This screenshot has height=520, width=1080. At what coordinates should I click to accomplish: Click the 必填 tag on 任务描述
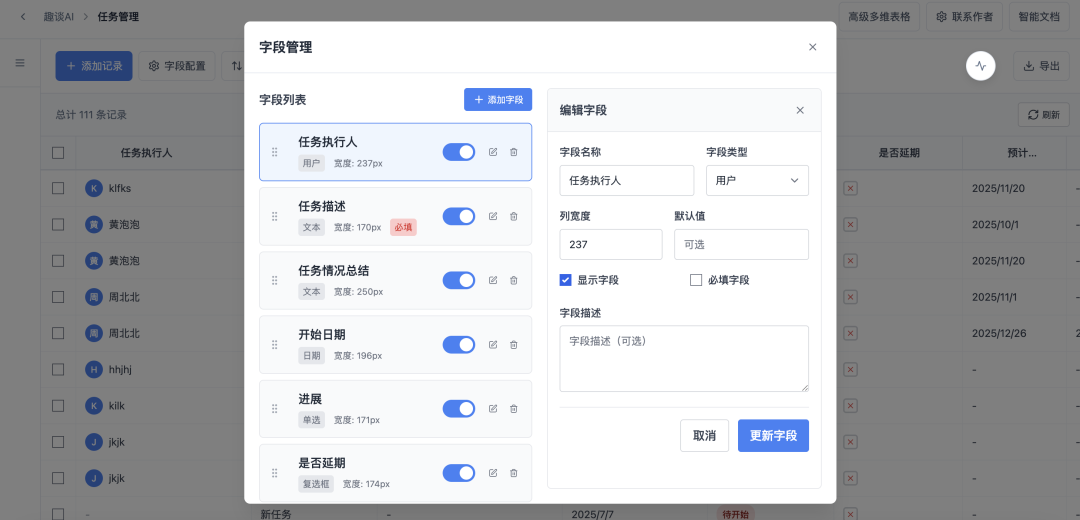coord(404,227)
